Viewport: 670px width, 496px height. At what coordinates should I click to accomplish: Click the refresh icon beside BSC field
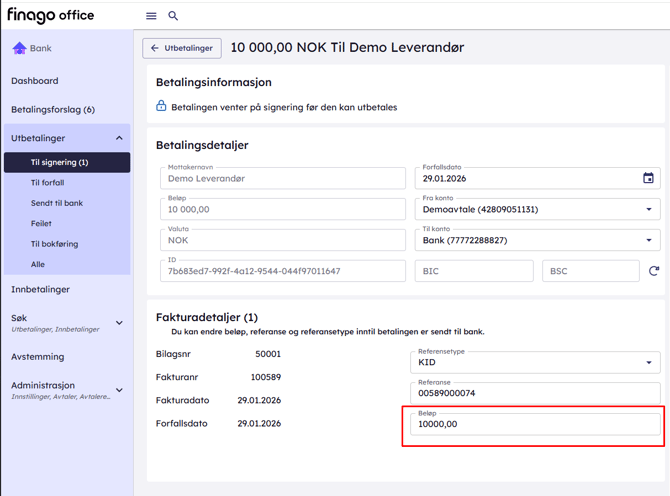(653, 271)
